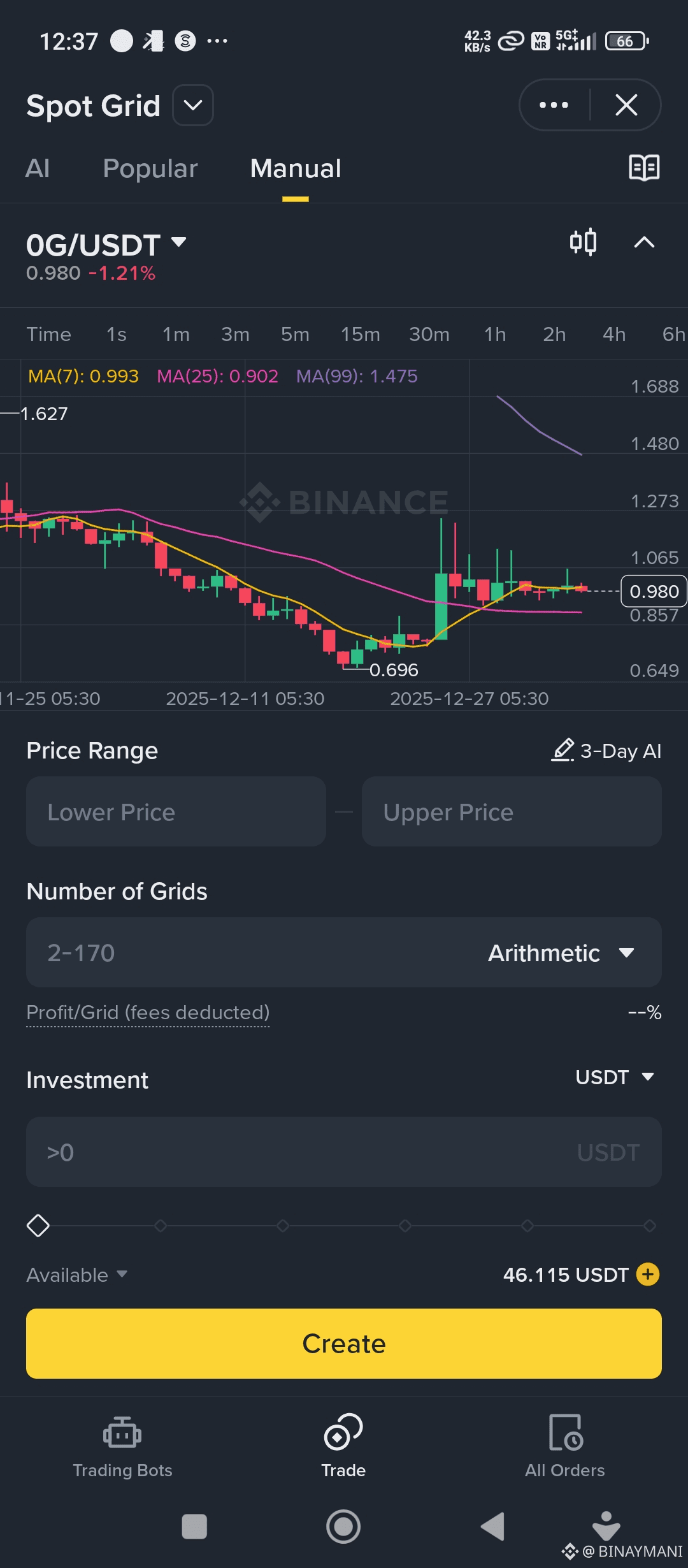Select the 15m chart interval
Image resolution: width=688 pixels, height=1568 pixels.
tap(360, 334)
